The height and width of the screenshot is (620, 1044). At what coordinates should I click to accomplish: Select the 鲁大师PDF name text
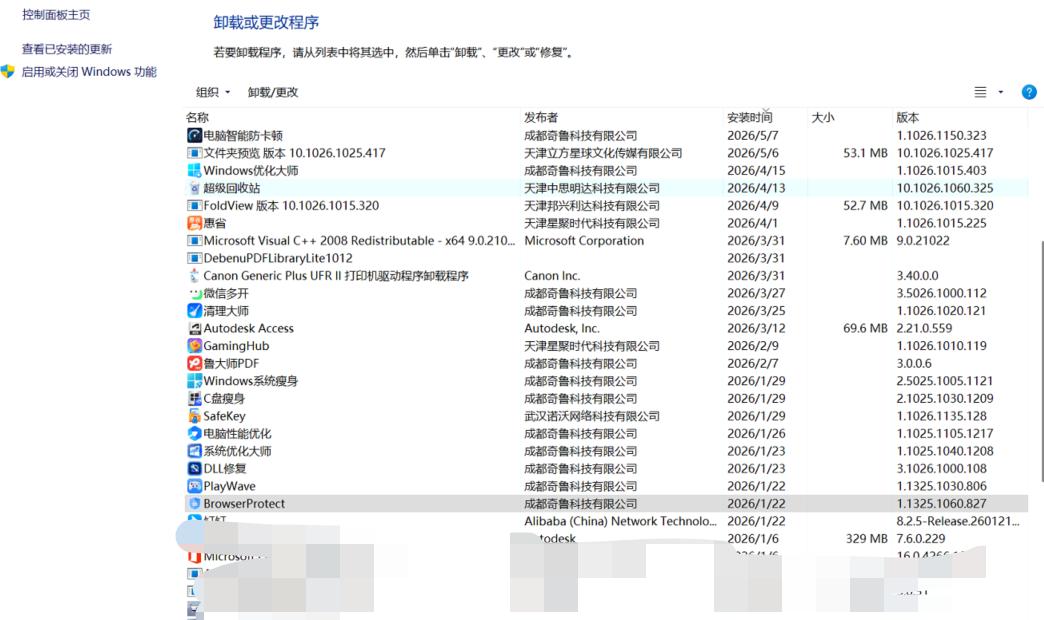231,364
